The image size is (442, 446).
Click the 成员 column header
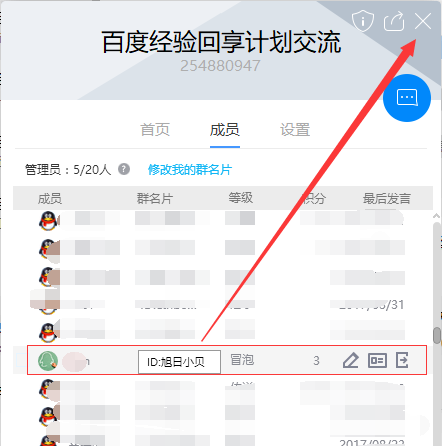tap(50, 199)
